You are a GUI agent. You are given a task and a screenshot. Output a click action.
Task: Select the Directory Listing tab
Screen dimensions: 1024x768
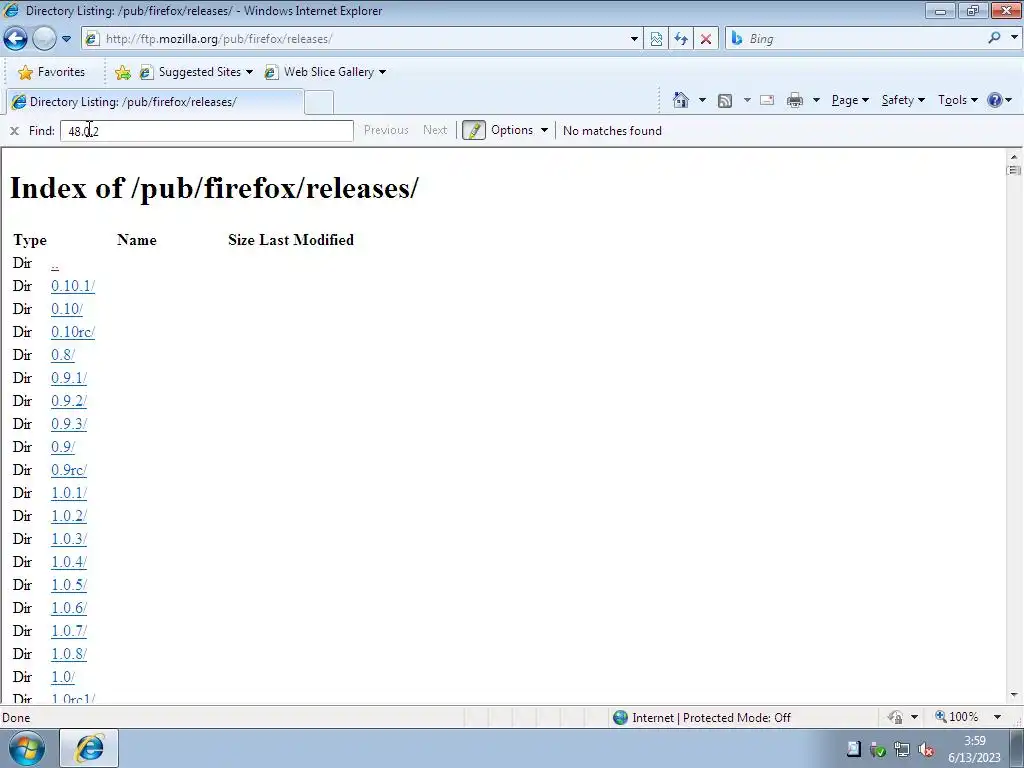tap(155, 102)
